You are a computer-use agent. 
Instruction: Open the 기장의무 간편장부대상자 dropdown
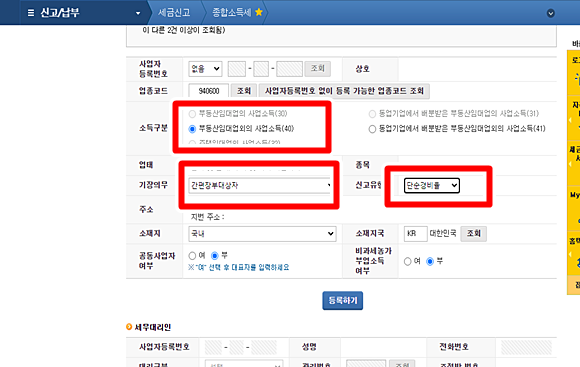[x=260, y=185]
